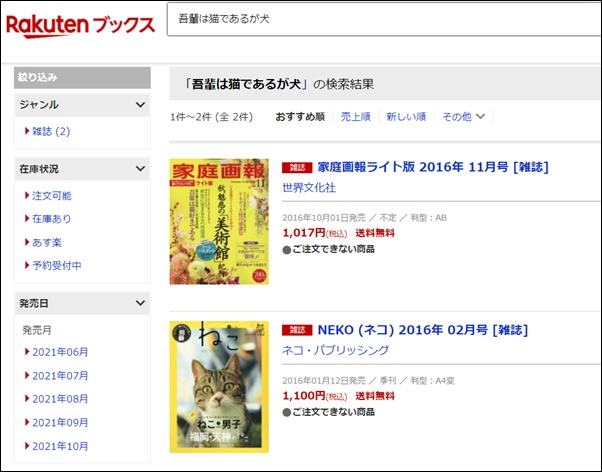602x472 pixels.
Task: Click the 発売月 label
Action: coord(37,330)
